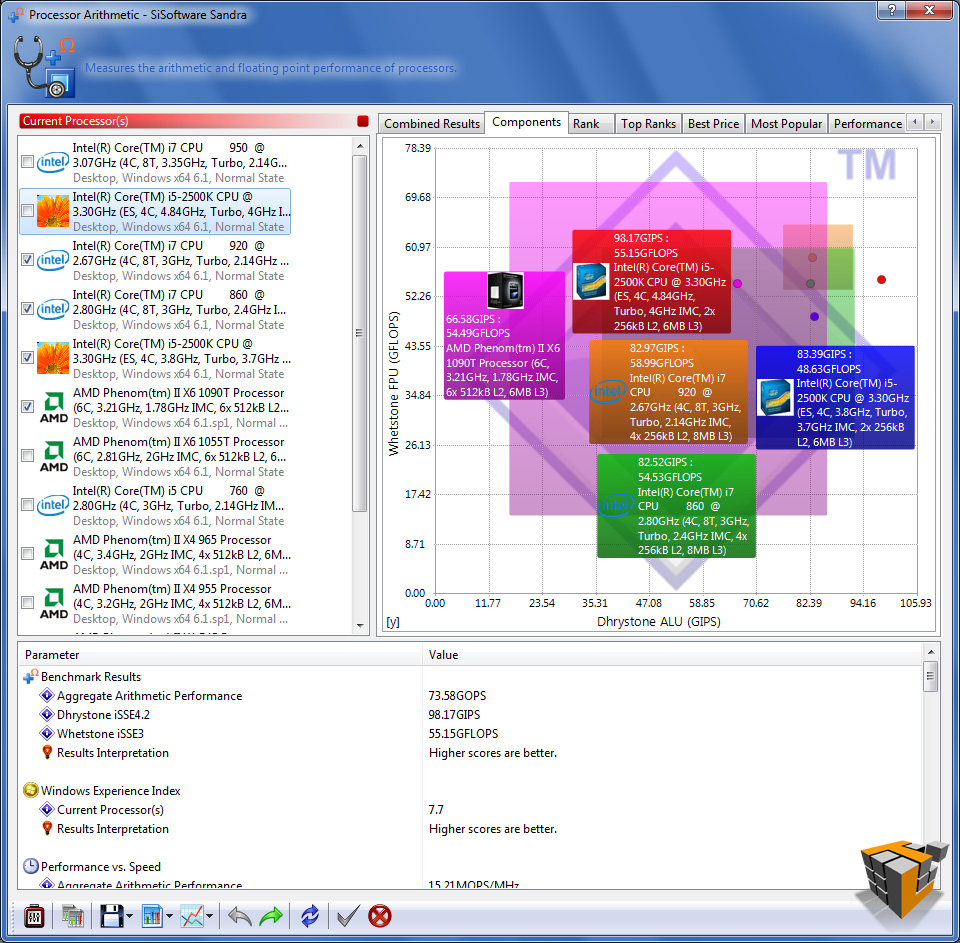Click the blue i5-2500K 3.8GHz chart card
The image size is (960, 943).
[x=836, y=397]
